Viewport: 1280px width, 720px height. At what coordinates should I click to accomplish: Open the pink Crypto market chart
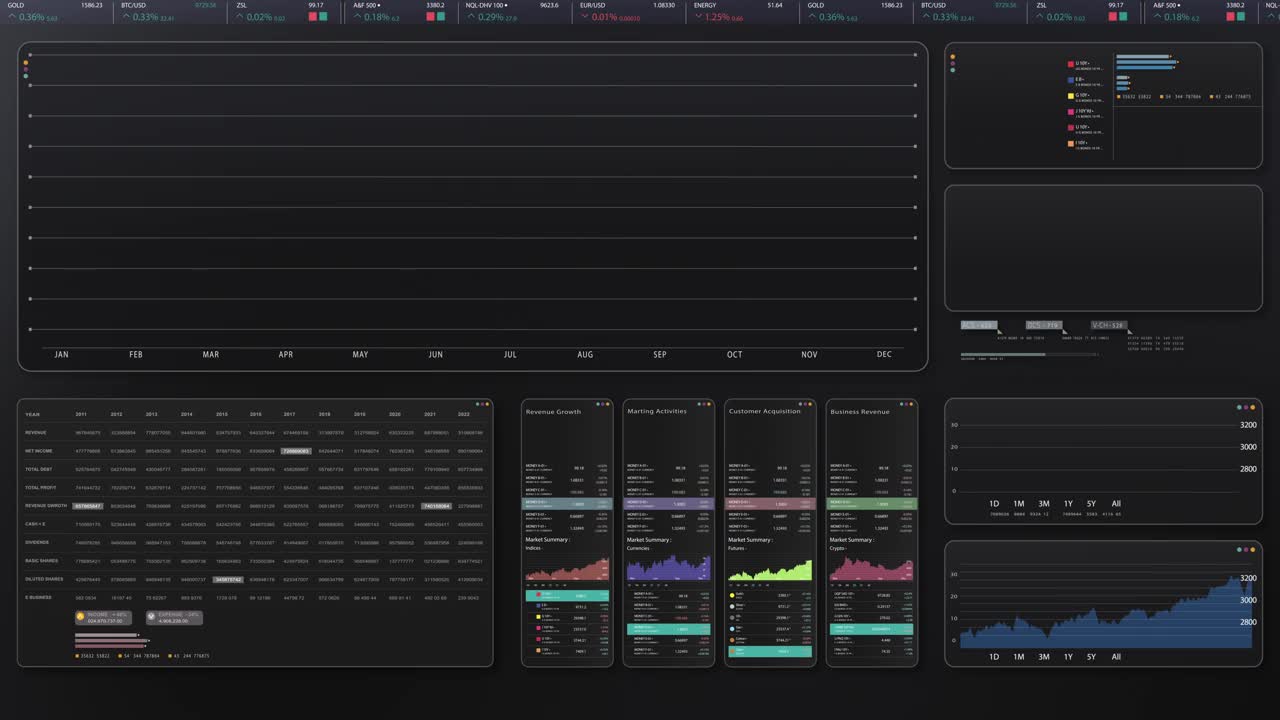point(872,570)
